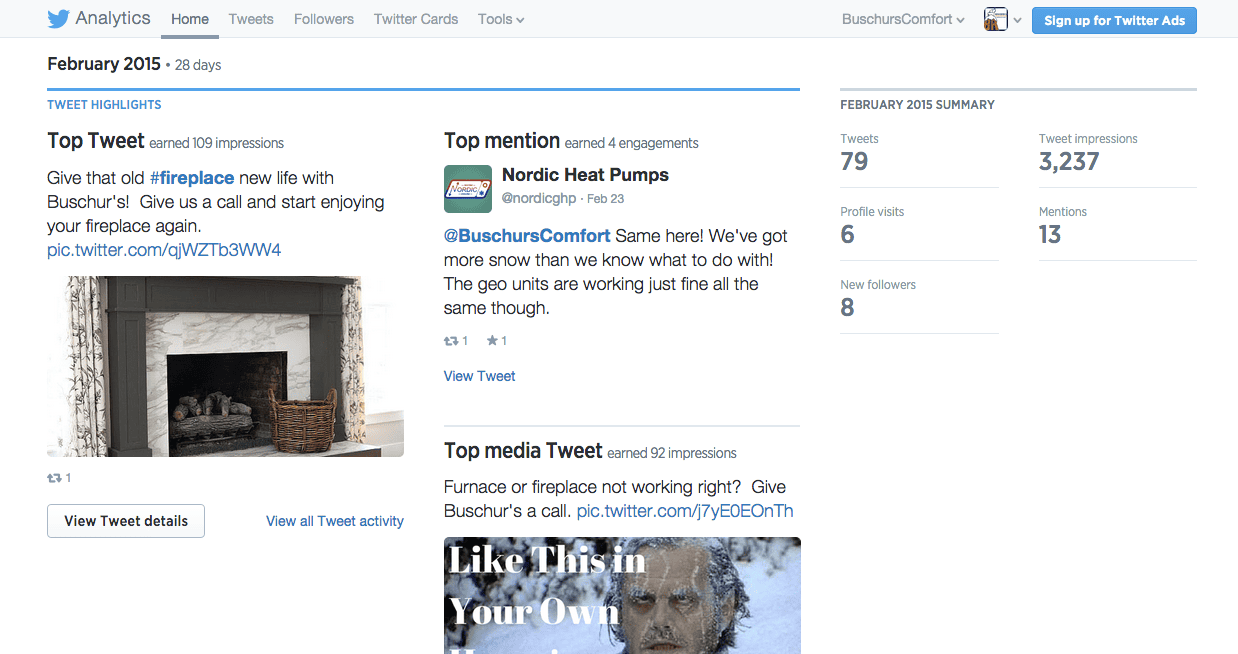Click the @BuschursComfort mention link
The width and height of the screenshot is (1238, 654).
(x=527, y=236)
